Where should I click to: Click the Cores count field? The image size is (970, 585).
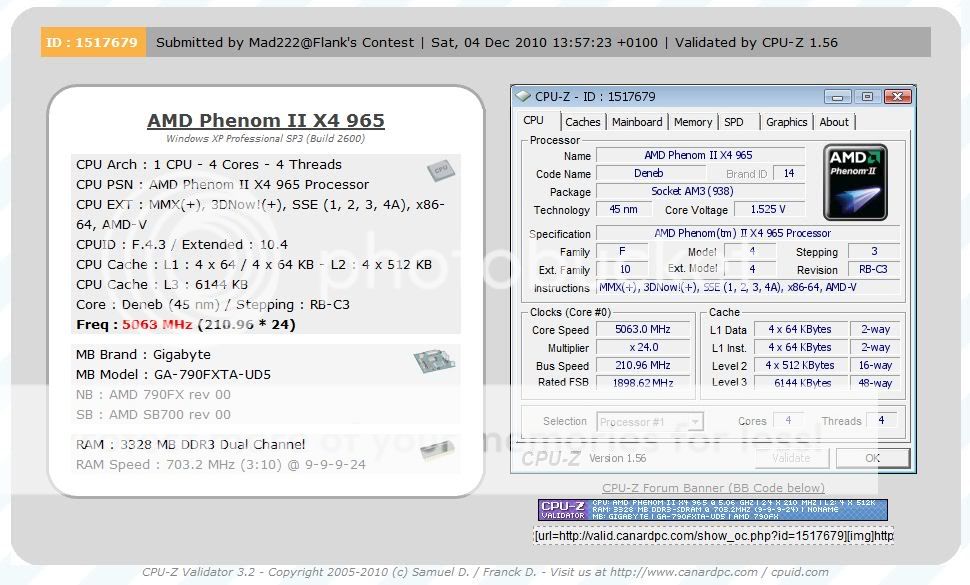point(788,421)
